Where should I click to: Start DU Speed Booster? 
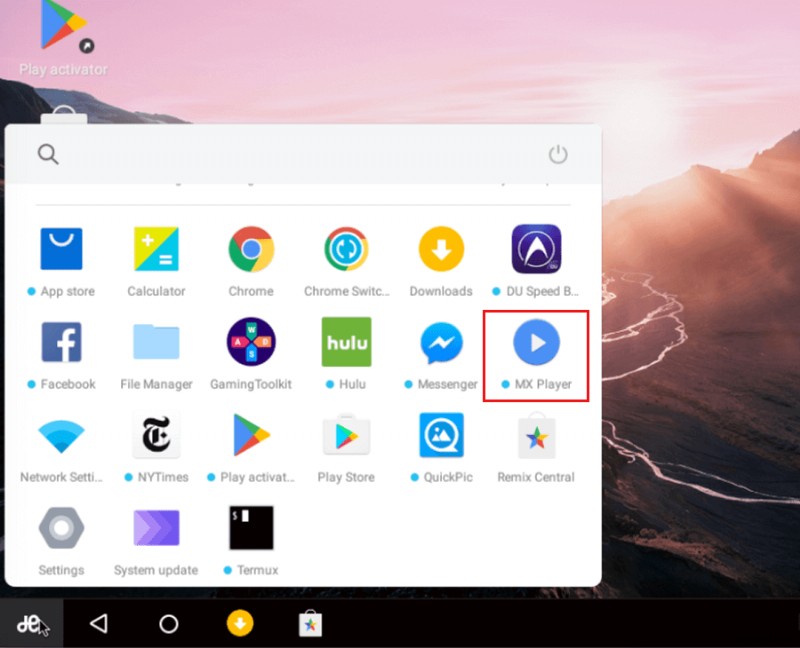click(535, 249)
